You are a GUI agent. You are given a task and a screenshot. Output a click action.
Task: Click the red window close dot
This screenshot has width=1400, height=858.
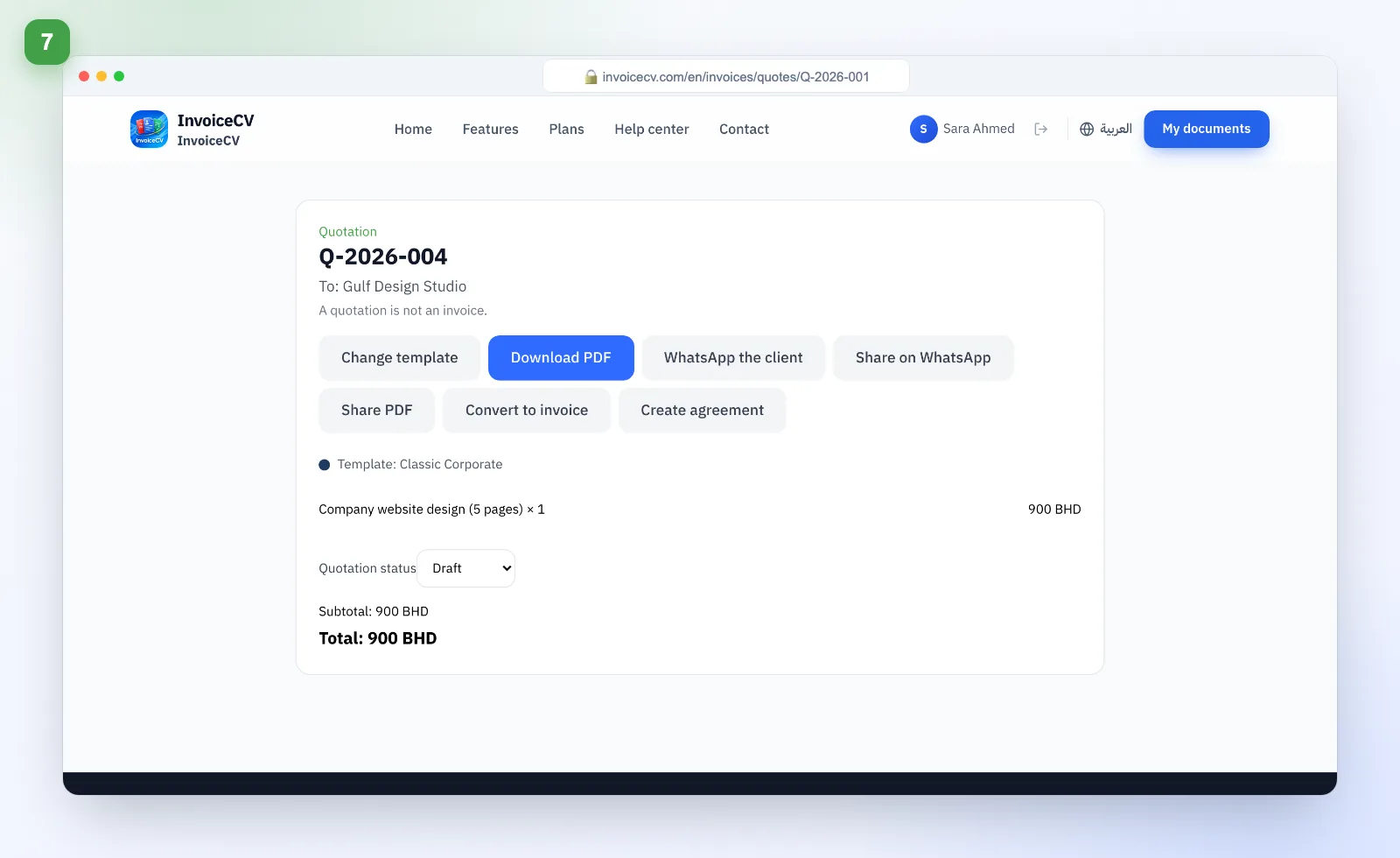(x=84, y=76)
